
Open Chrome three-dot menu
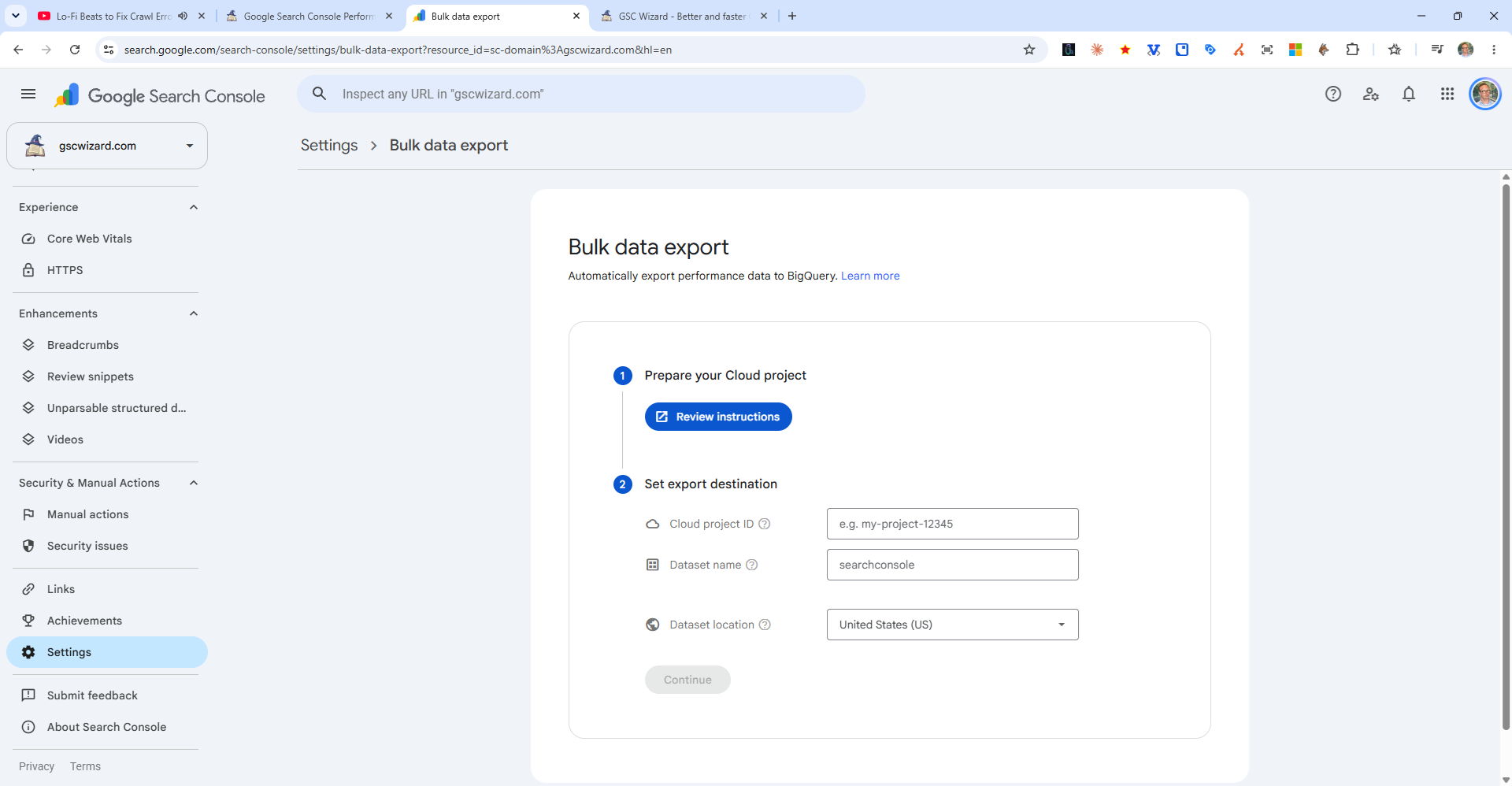(1494, 50)
